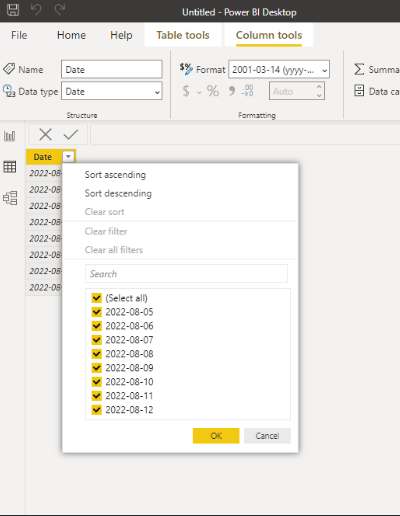The width and height of the screenshot is (400, 516).
Task: Click the Data type clock icon
Action: click(9, 91)
